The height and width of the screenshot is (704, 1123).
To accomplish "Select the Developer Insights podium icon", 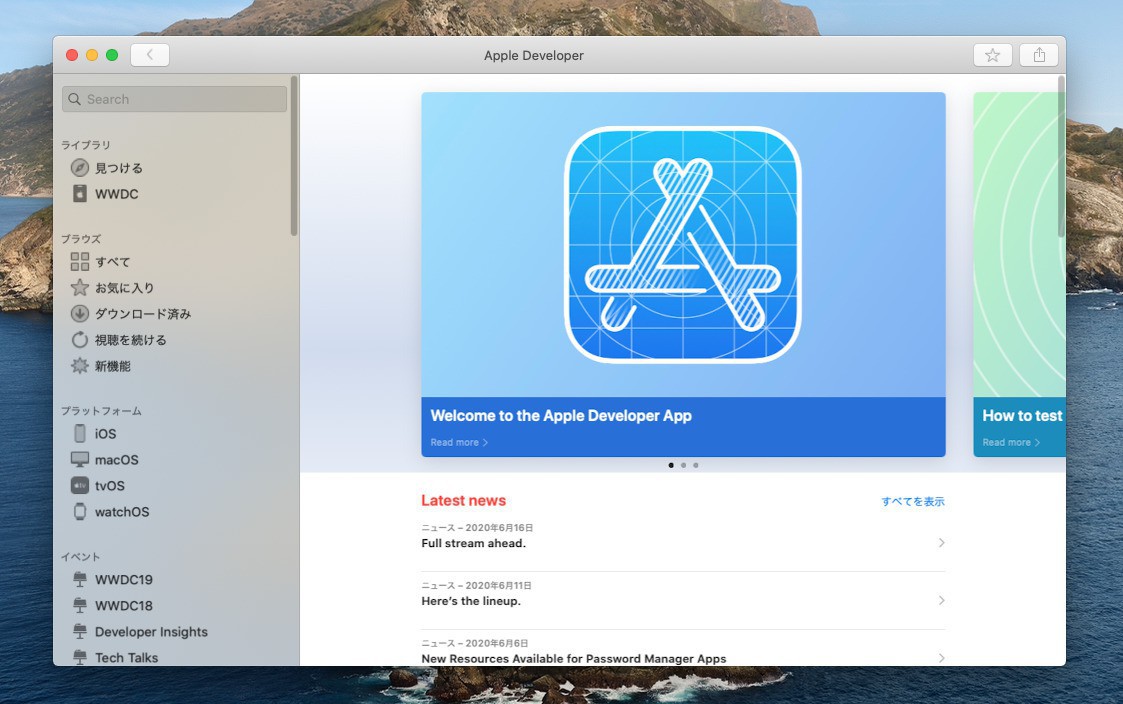I will click(79, 632).
